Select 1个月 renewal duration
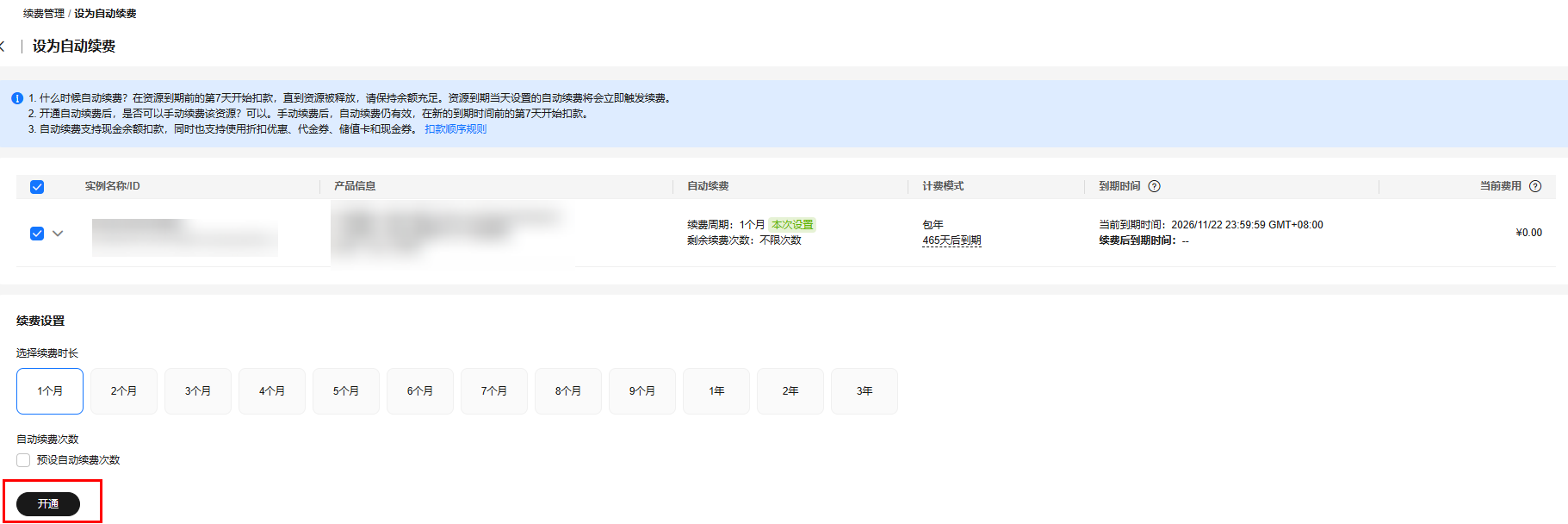This screenshot has height=524, width=1568. point(50,391)
